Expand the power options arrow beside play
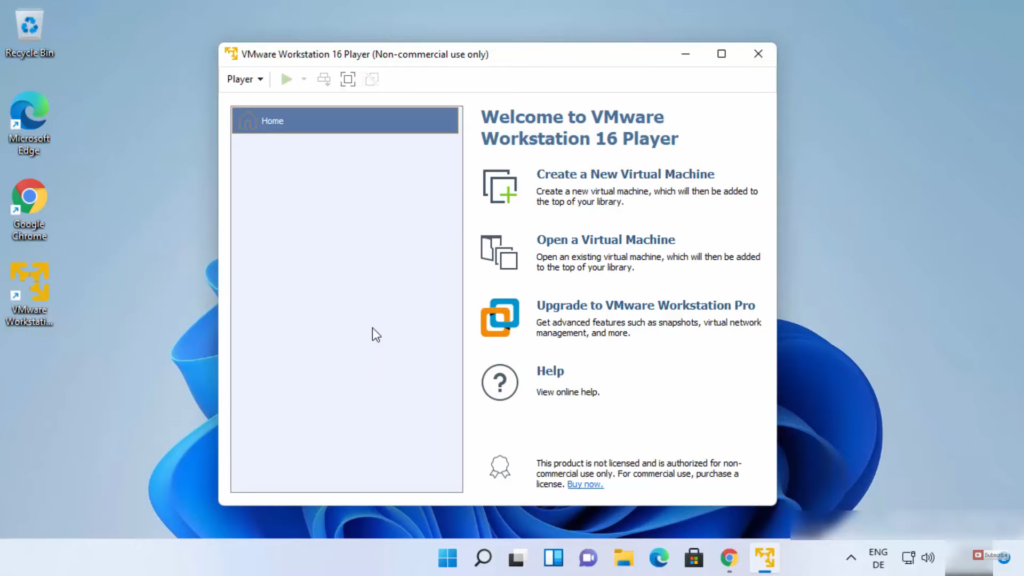1024x576 pixels. click(304, 79)
